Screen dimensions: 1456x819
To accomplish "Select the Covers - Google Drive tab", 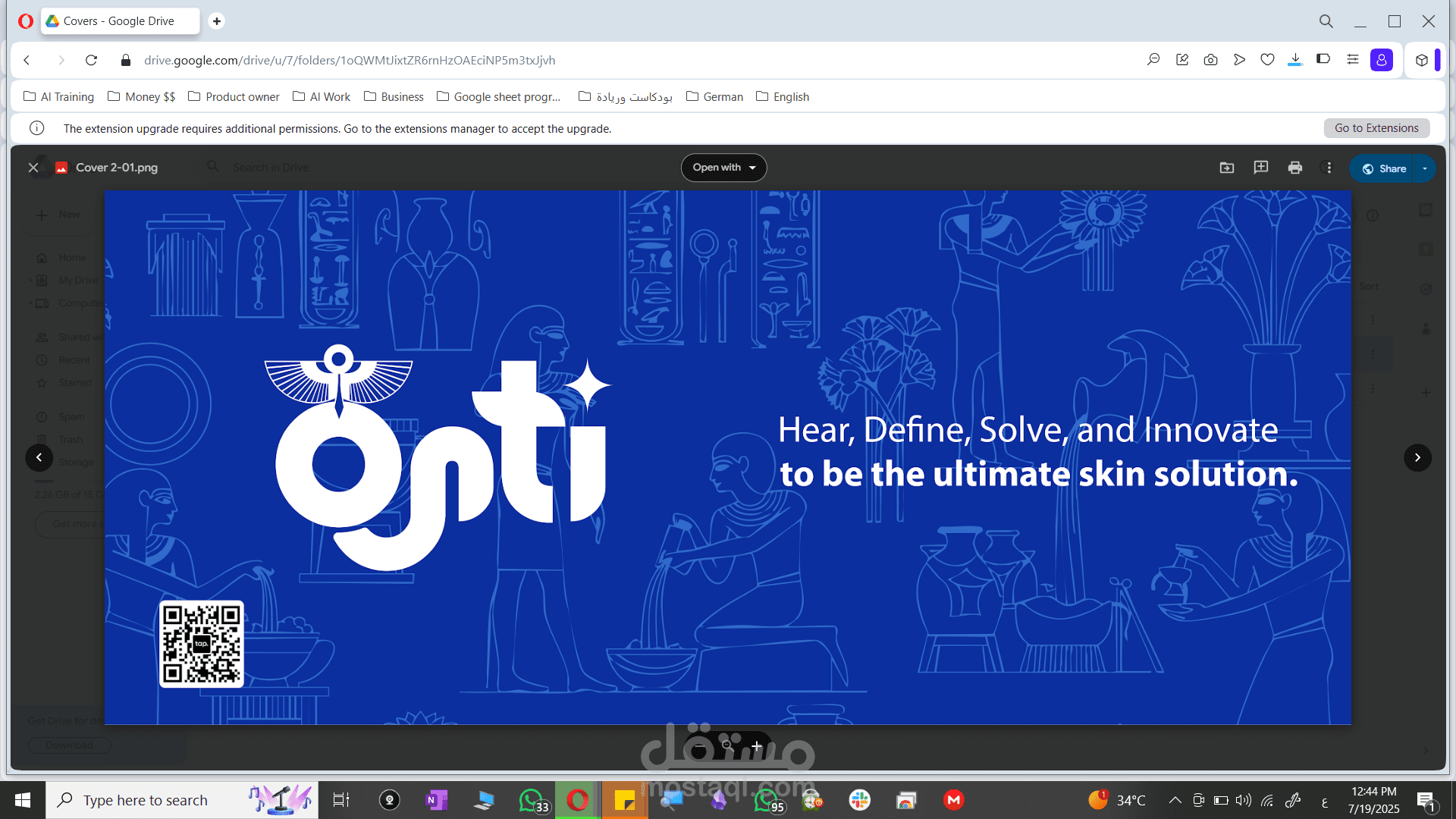I will [120, 21].
